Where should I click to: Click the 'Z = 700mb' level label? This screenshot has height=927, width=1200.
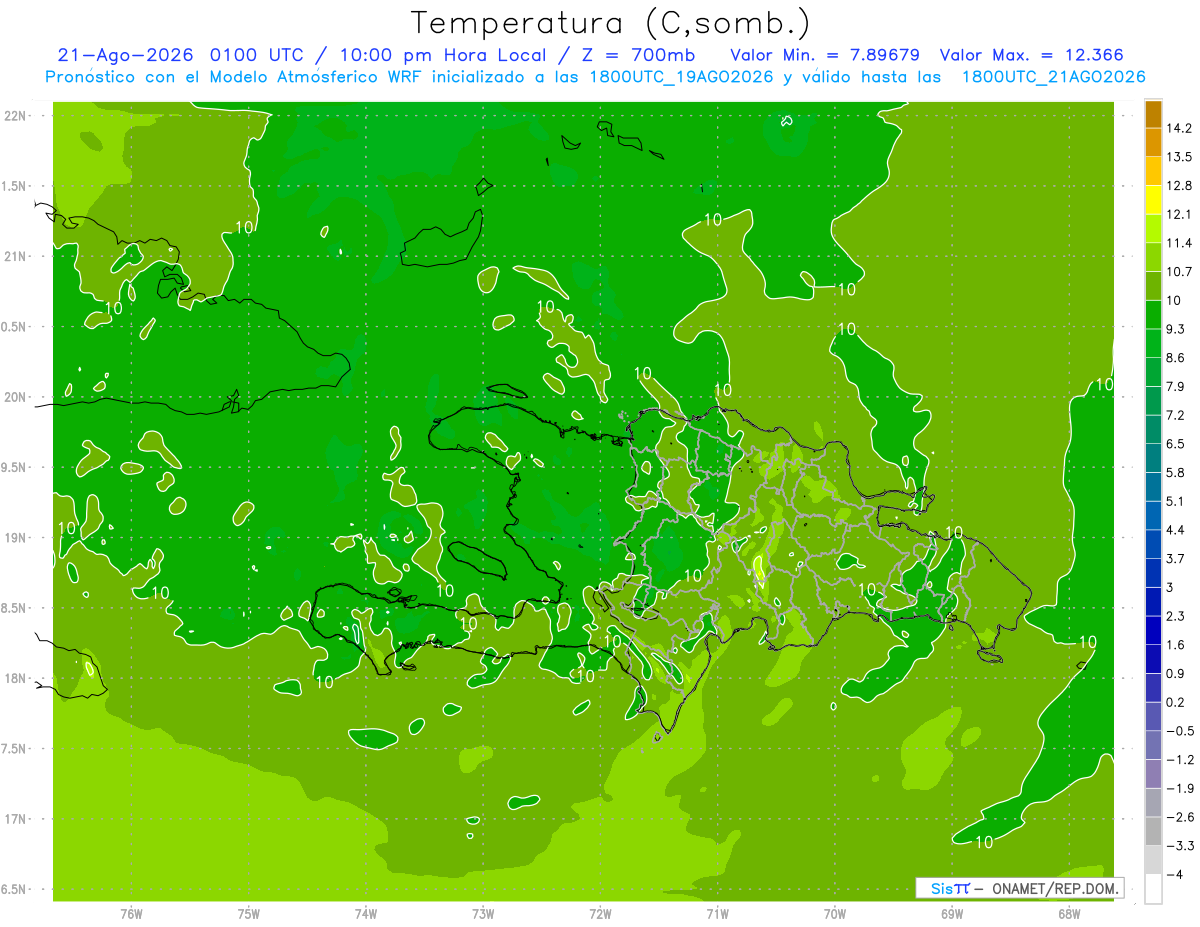(x=640, y=55)
